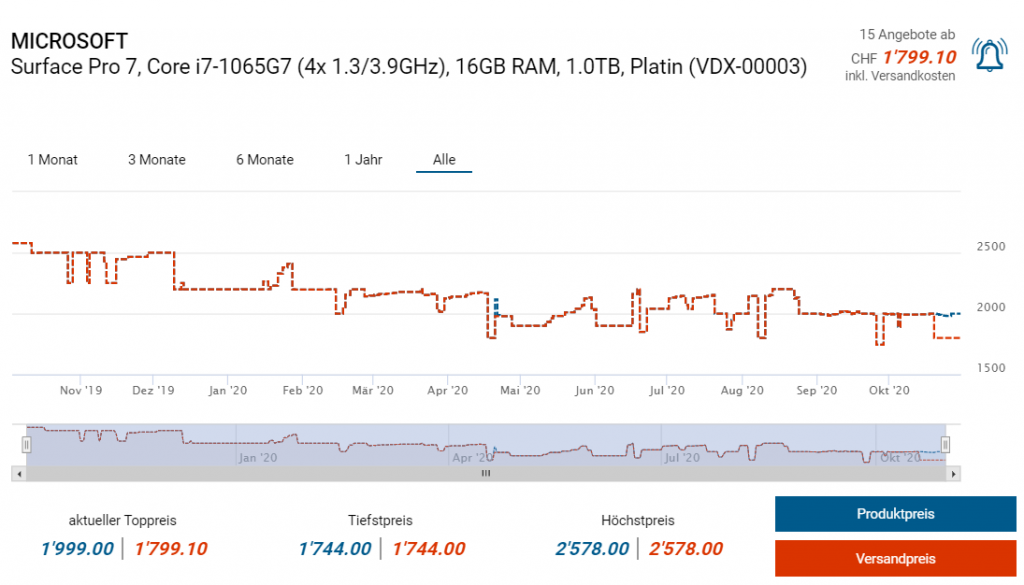1024x585 pixels.
Task: Click the Höchstpreis value 2'578.00 in blue
Action: pos(592,548)
